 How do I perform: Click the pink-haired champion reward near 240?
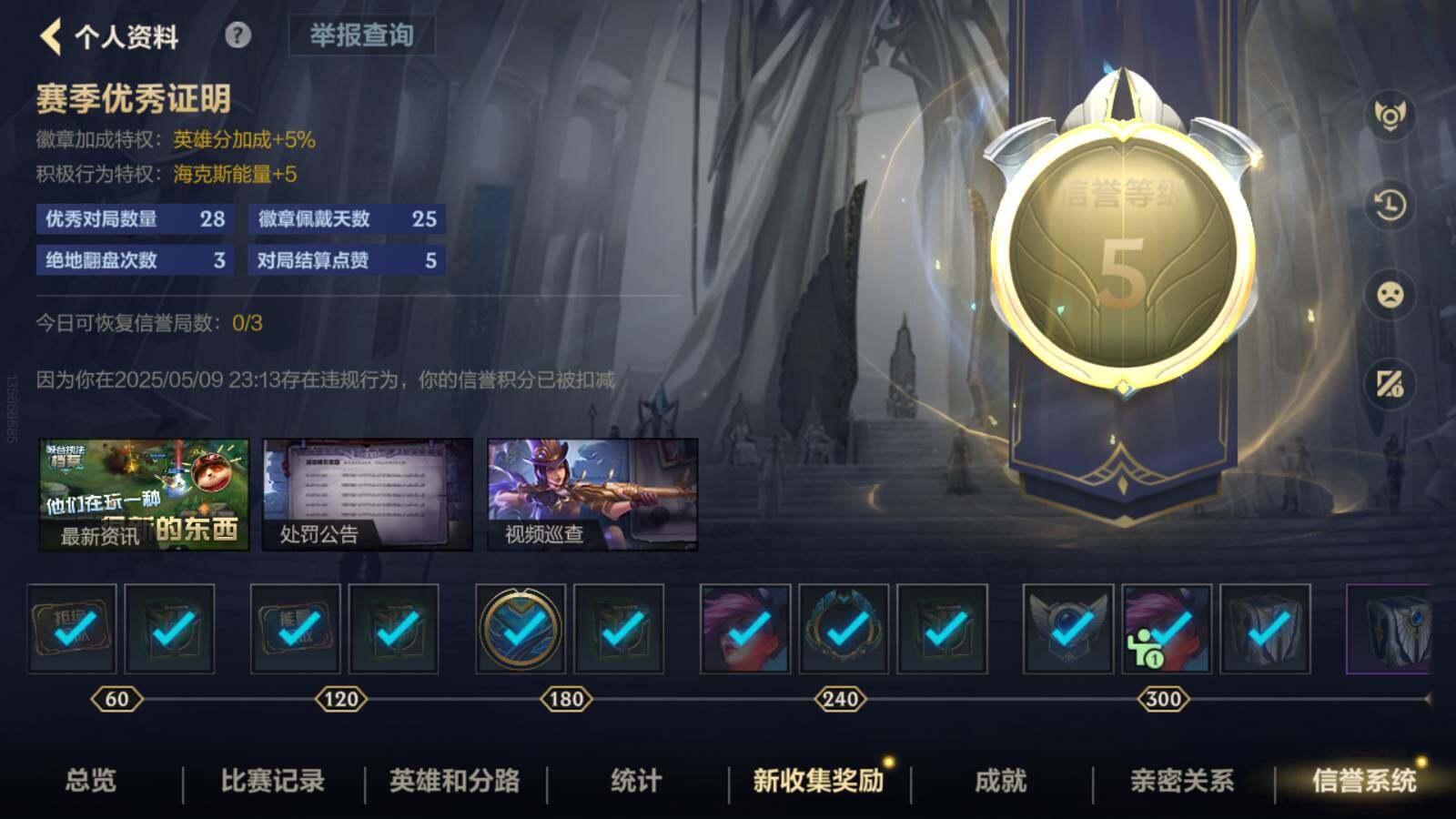point(745,629)
